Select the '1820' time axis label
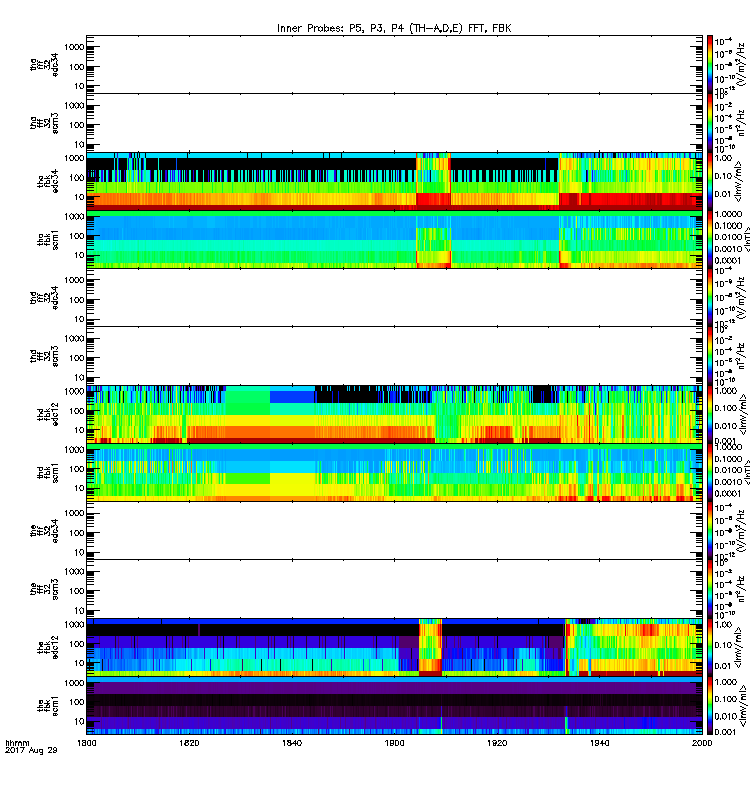This screenshot has width=750, height=800. tap(189, 743)
